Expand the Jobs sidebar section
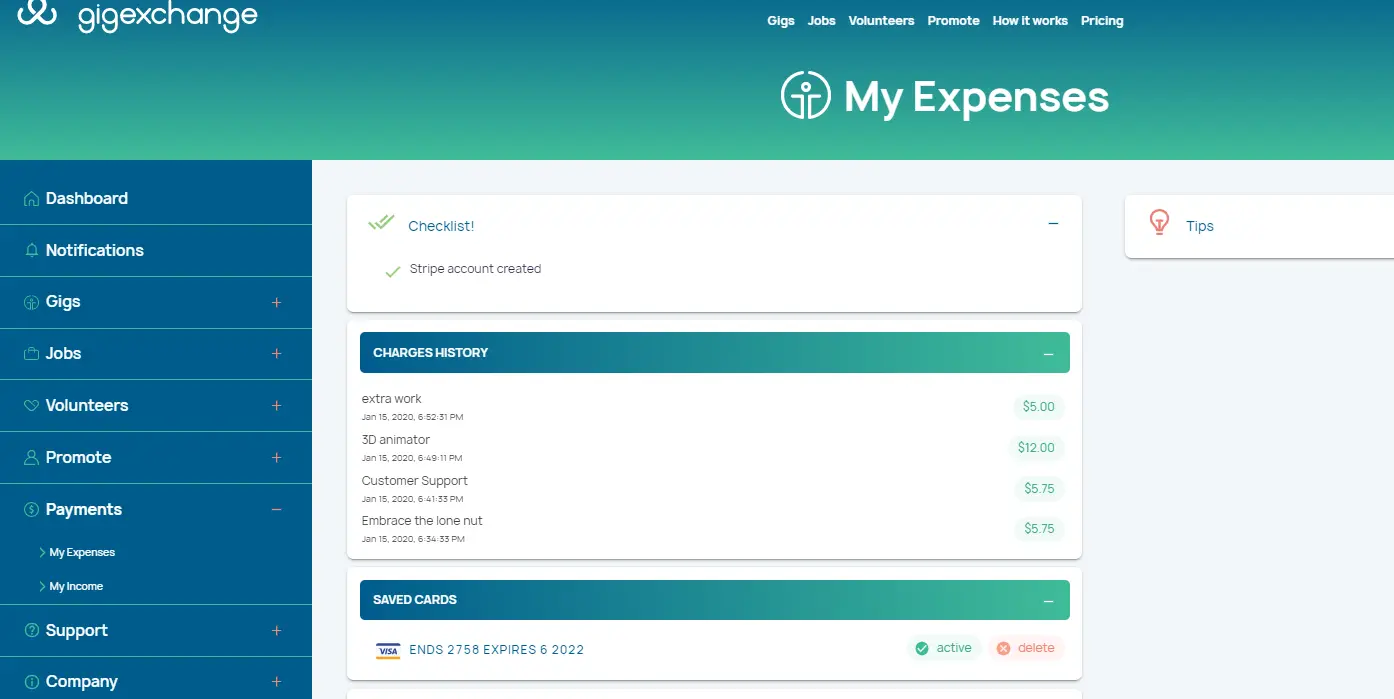This screenshot has width=1394, height=699. (277, 354)
